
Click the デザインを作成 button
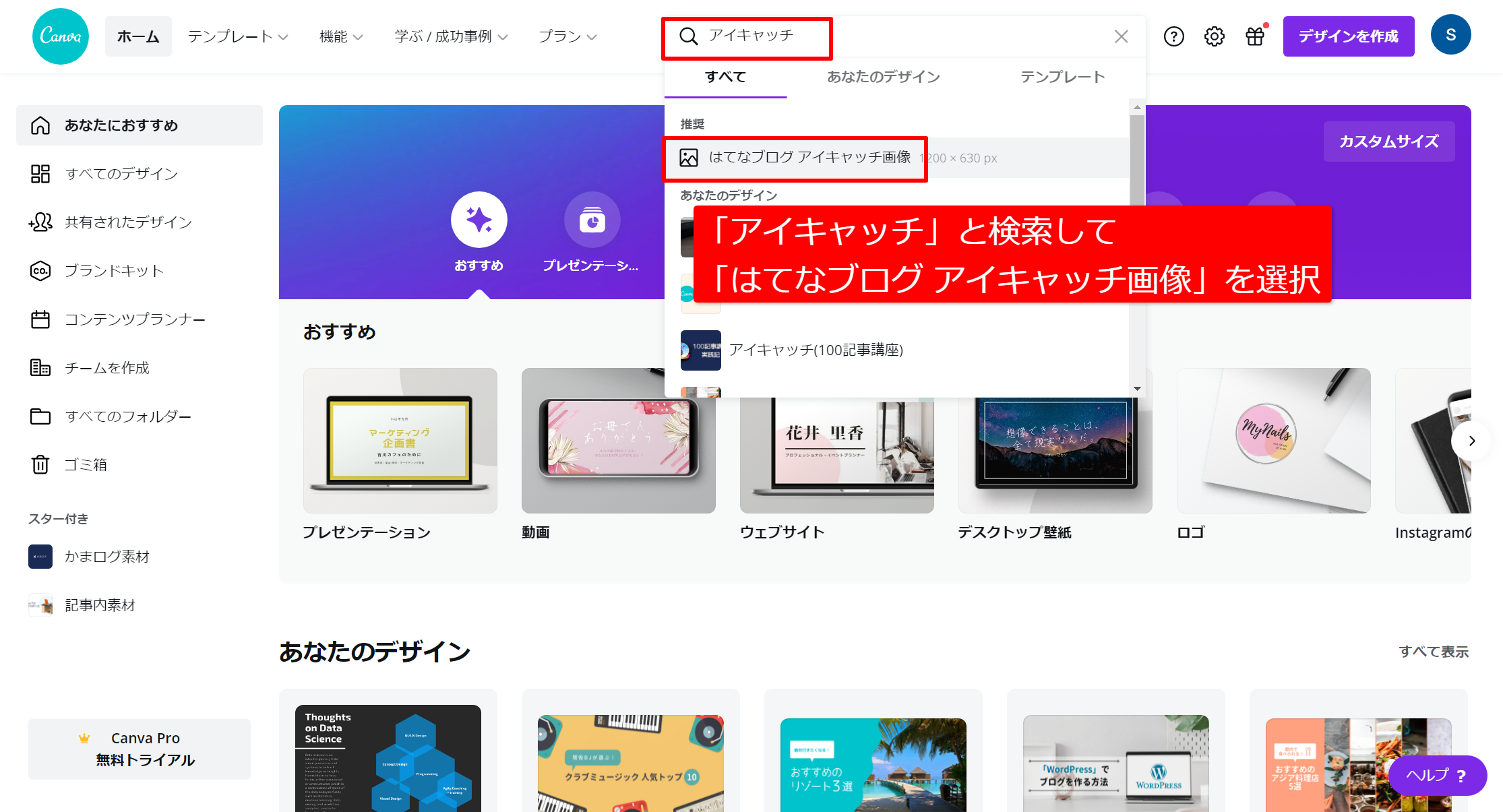[1348, 36]
